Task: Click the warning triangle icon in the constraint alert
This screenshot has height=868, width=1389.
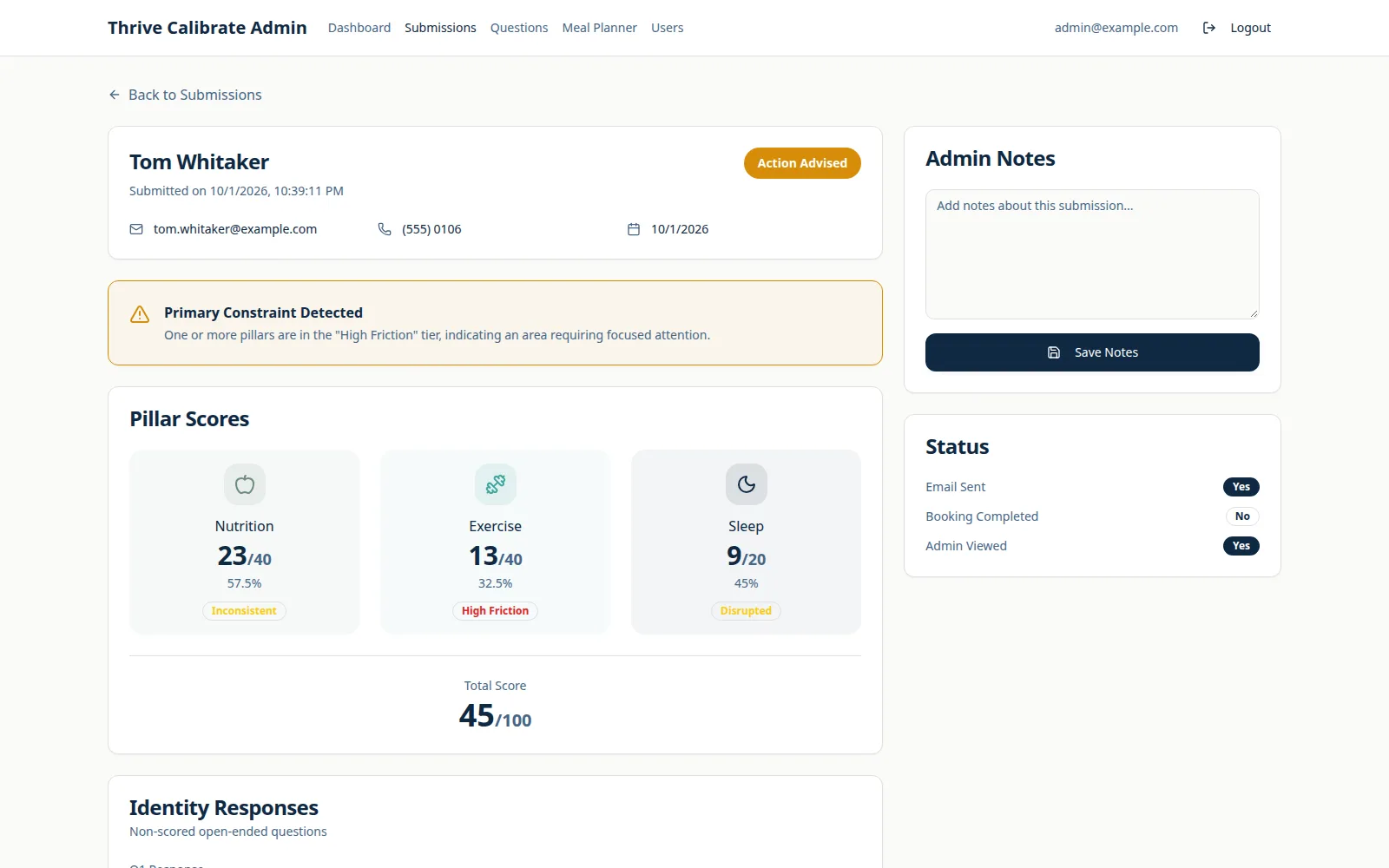Action: coord(140,314)
